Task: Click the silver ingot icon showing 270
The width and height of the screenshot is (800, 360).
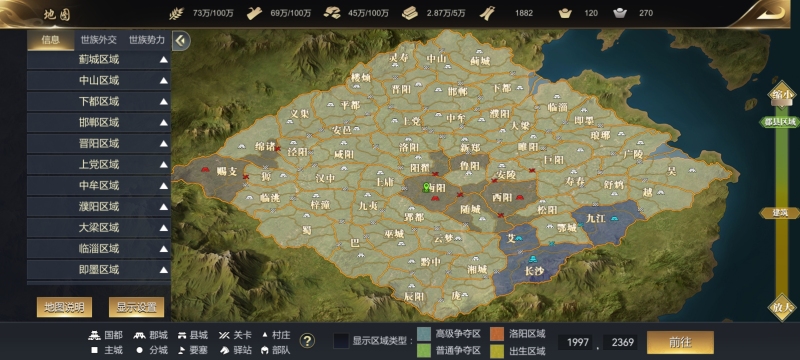Action: 620,14
